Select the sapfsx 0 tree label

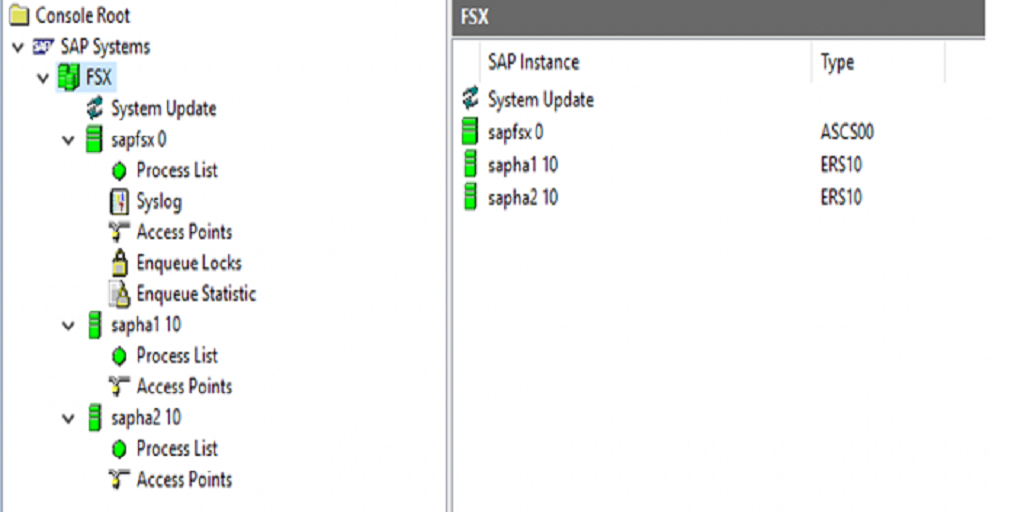[x=138, y=140]
